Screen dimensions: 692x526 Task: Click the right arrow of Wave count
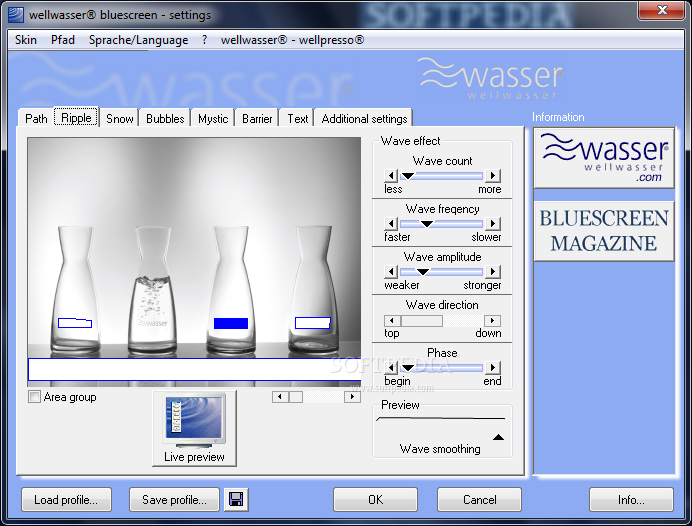tap(493, 176)
